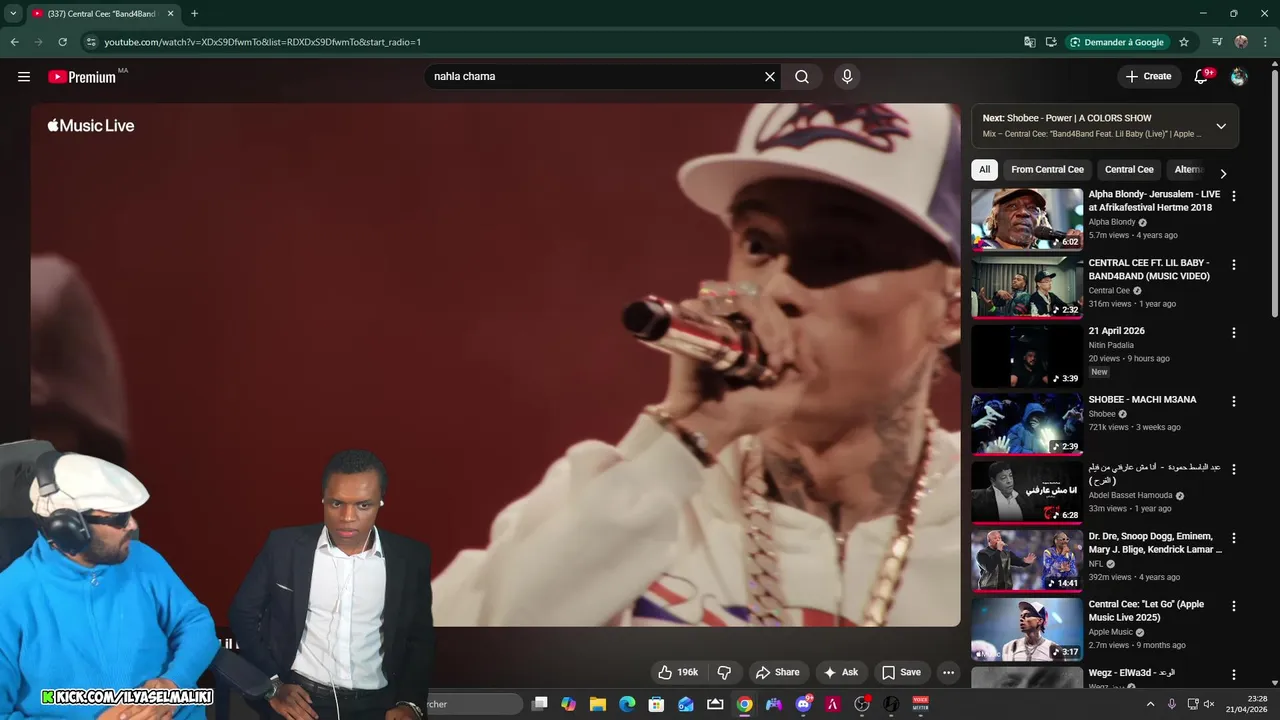The image size is (1280, 720).
Task: Open options for Central Cee Let Go
Action: coord(1233,606)
